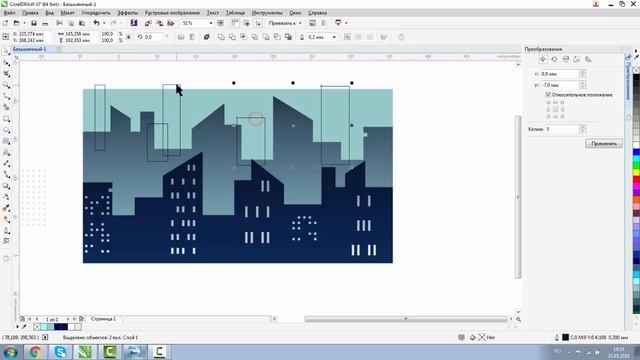640x360 pixels.
Task: Click the Intersect shaping icon
Action: pos(243,37)
